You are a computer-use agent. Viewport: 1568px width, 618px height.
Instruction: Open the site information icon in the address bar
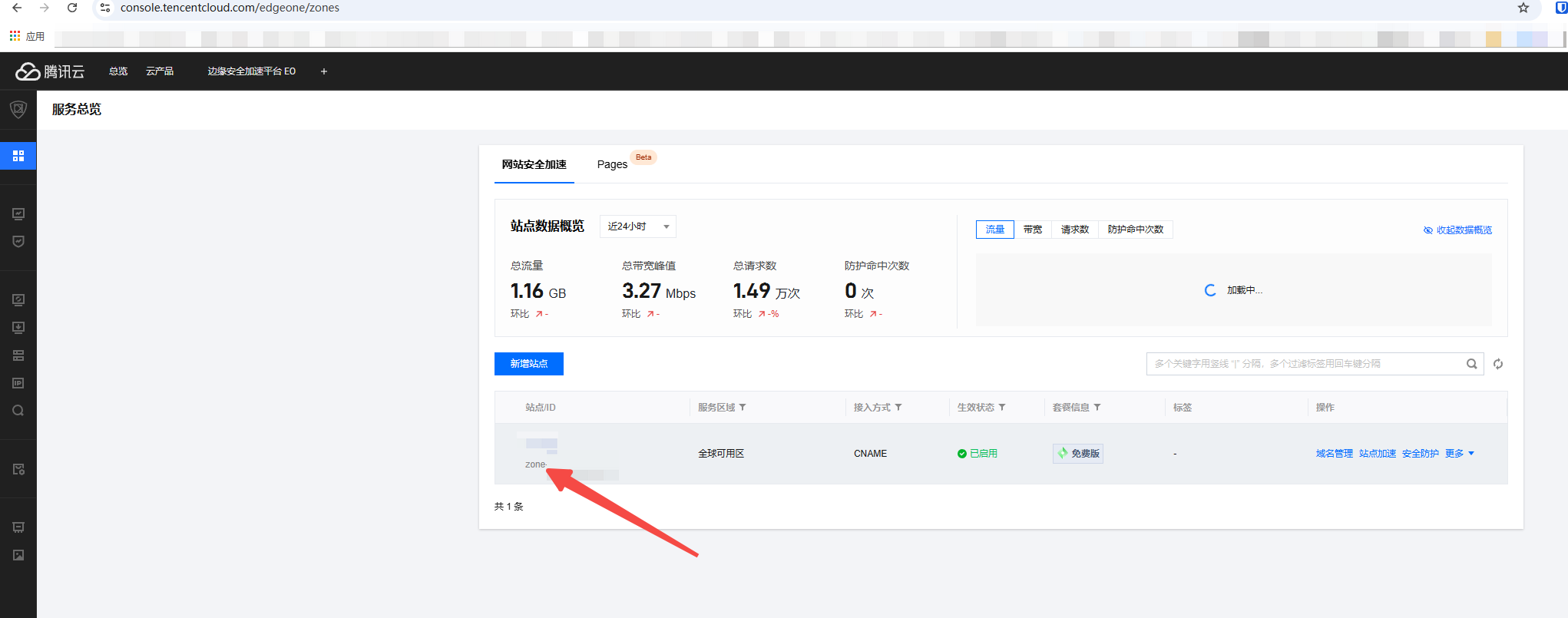105,8
